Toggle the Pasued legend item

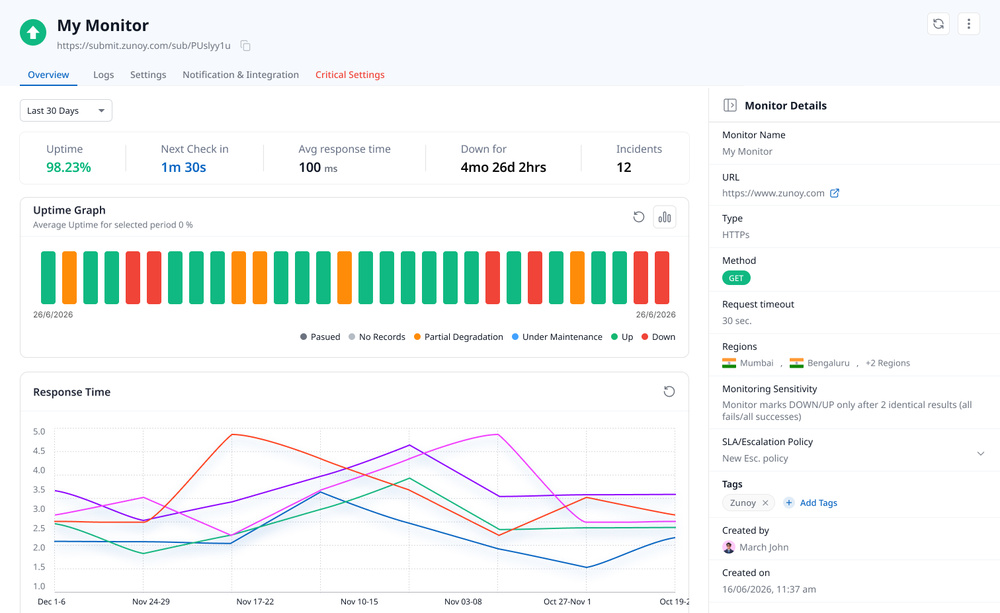tap(320, 337)
